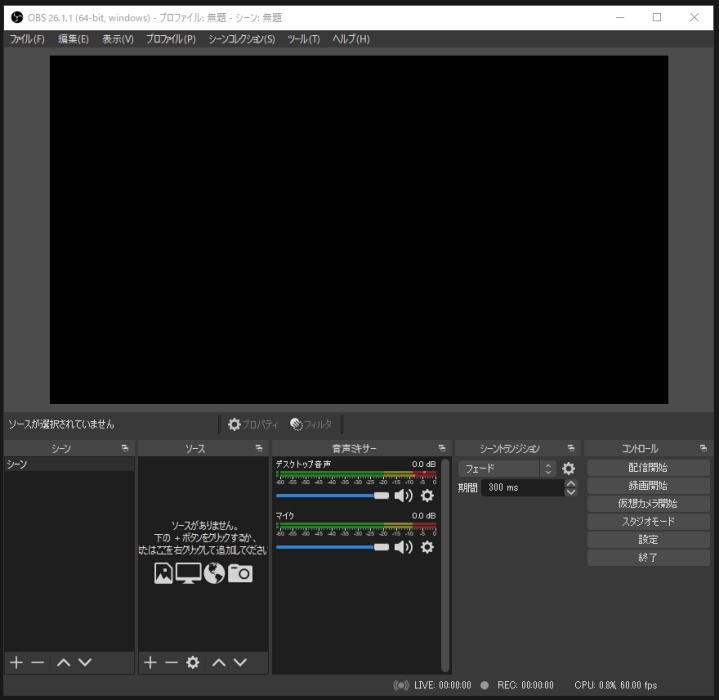Adjust マイク volume slider
Screen dimensions: 719x700
pyautogui.click(x=332, y=547)
